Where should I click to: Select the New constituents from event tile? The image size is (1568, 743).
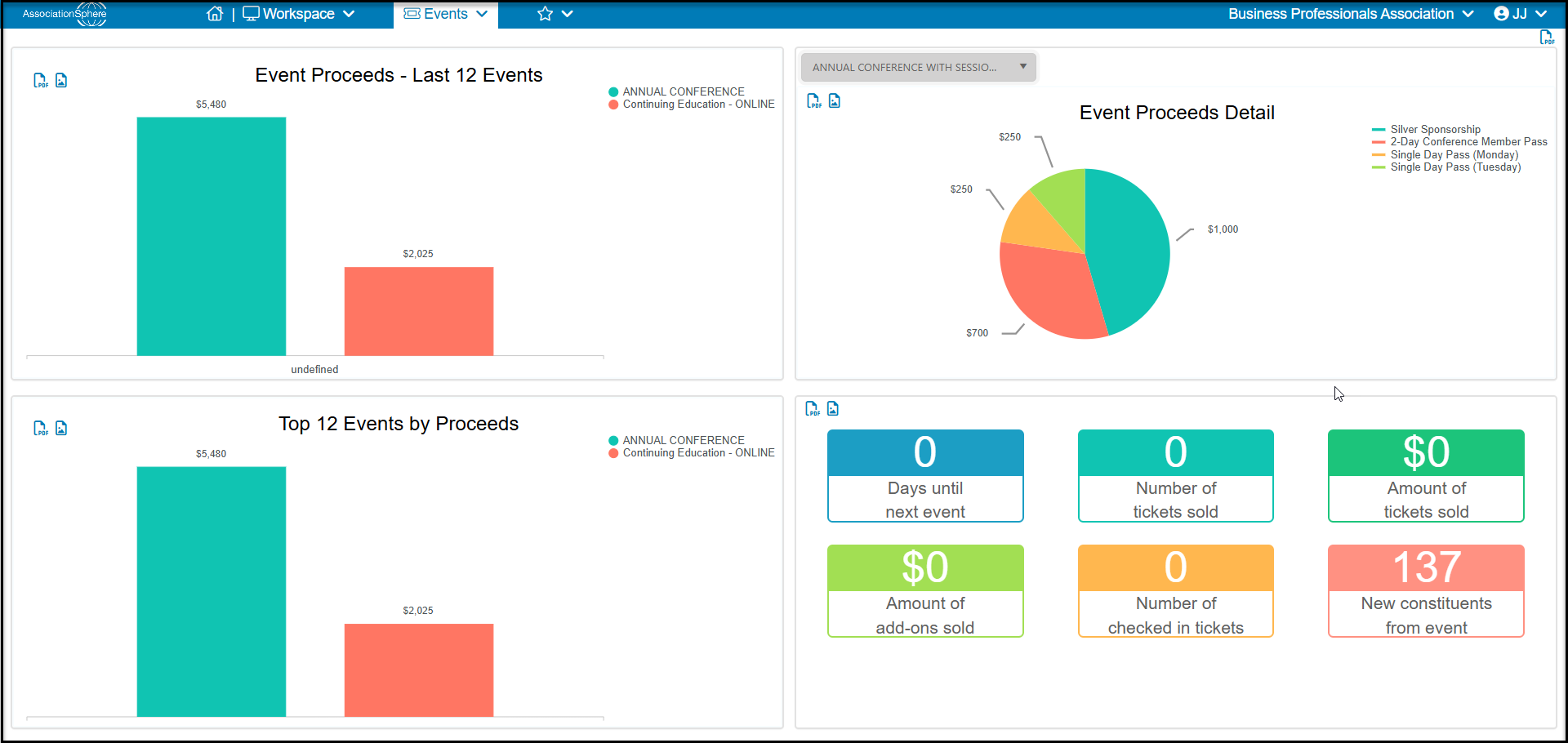pos(1426,590)
